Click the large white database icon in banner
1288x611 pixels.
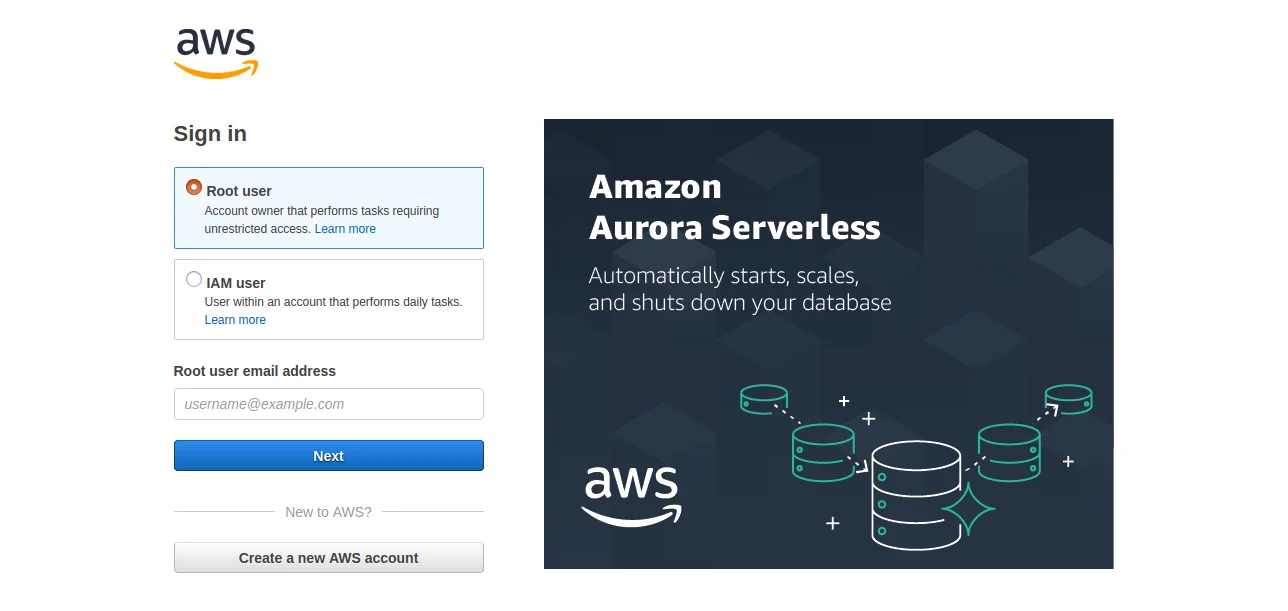coord(915,494)
